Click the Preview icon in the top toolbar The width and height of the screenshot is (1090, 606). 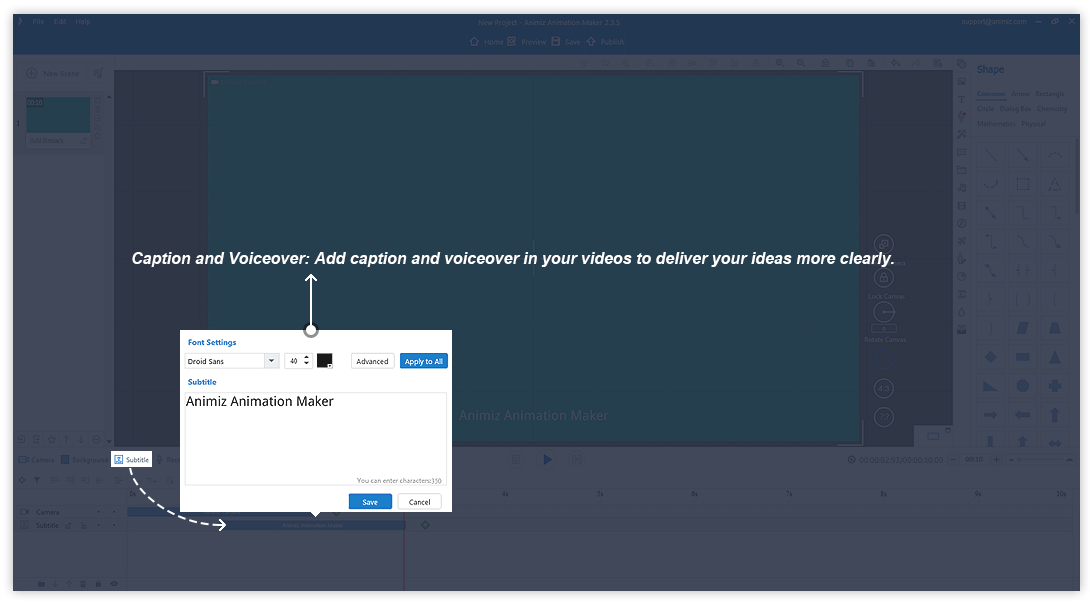click(x=512, y=42)
